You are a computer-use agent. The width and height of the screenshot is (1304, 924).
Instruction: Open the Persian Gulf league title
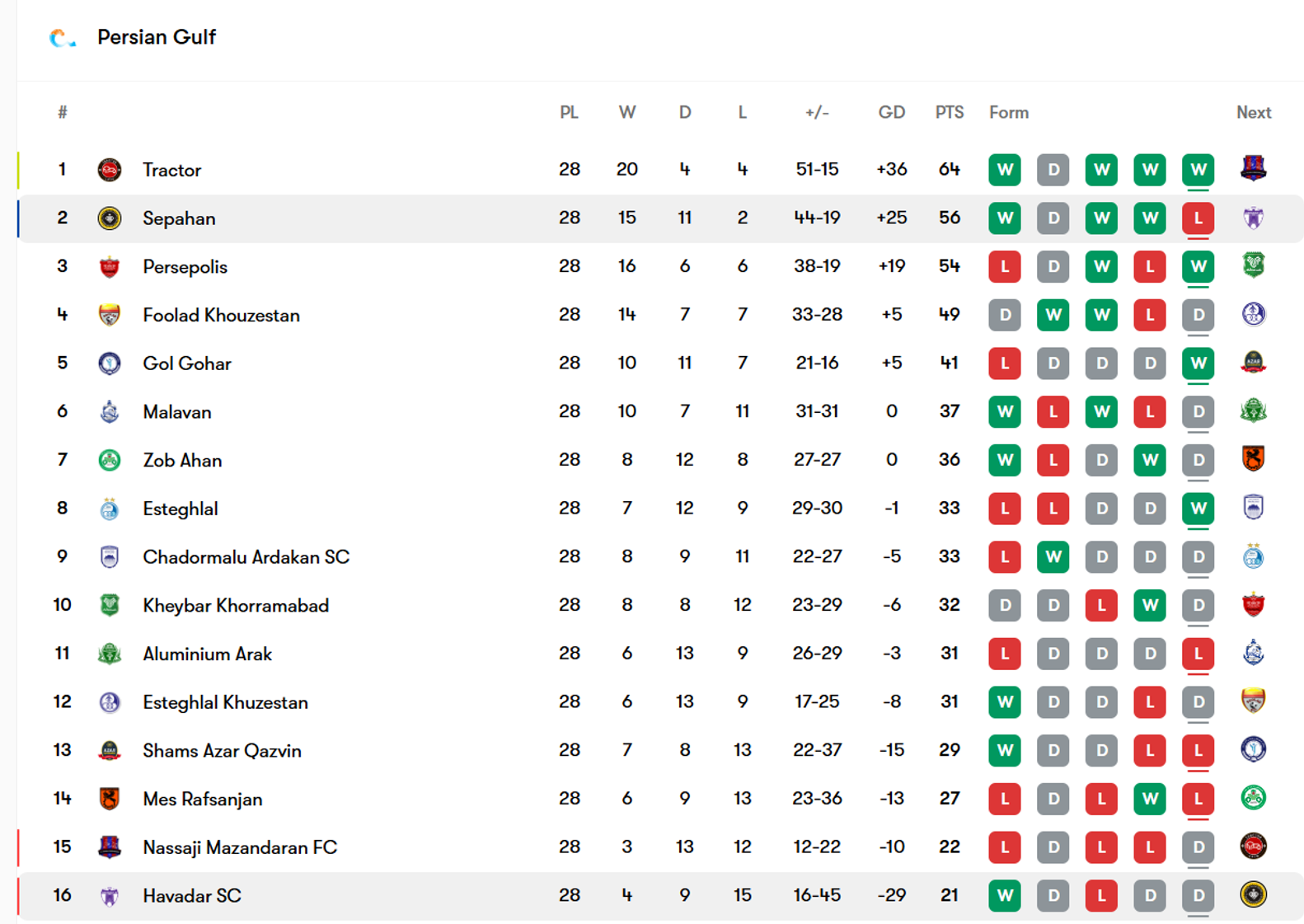[x=157, y=37]
